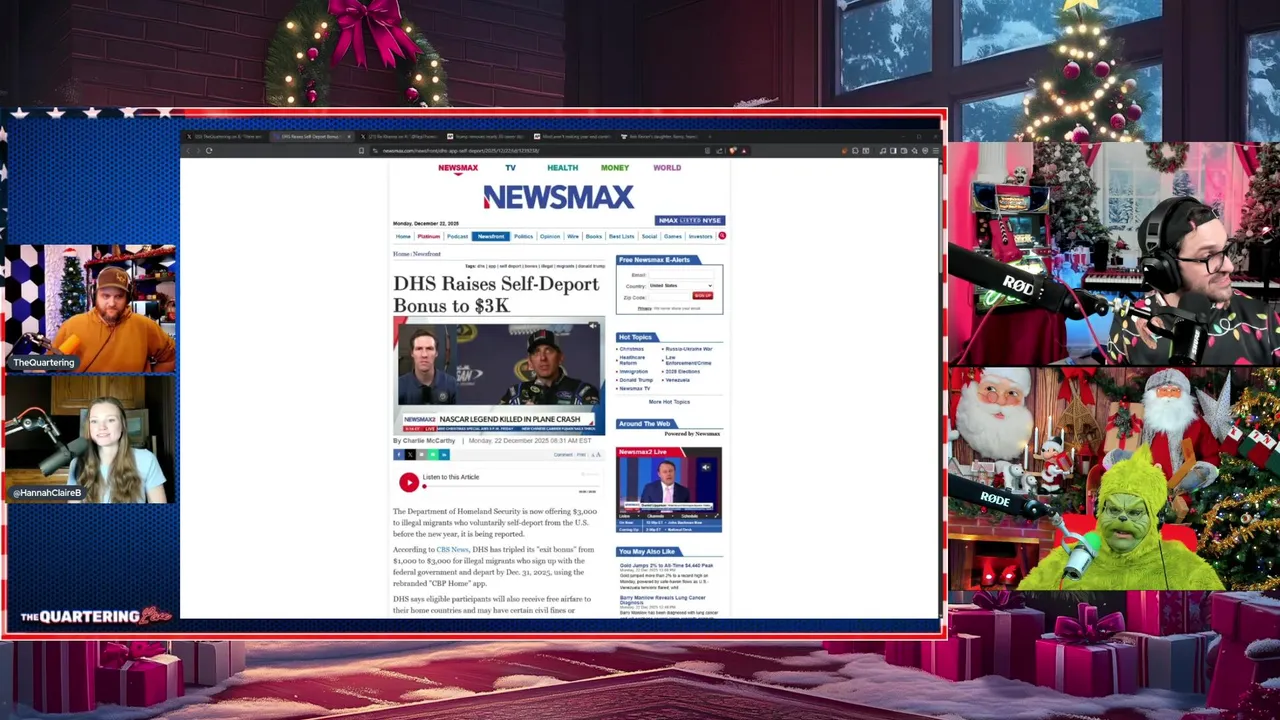Share article via X icon
Image resolution: width=1280 pixels, height=720 pixels.
coord(410,455)
